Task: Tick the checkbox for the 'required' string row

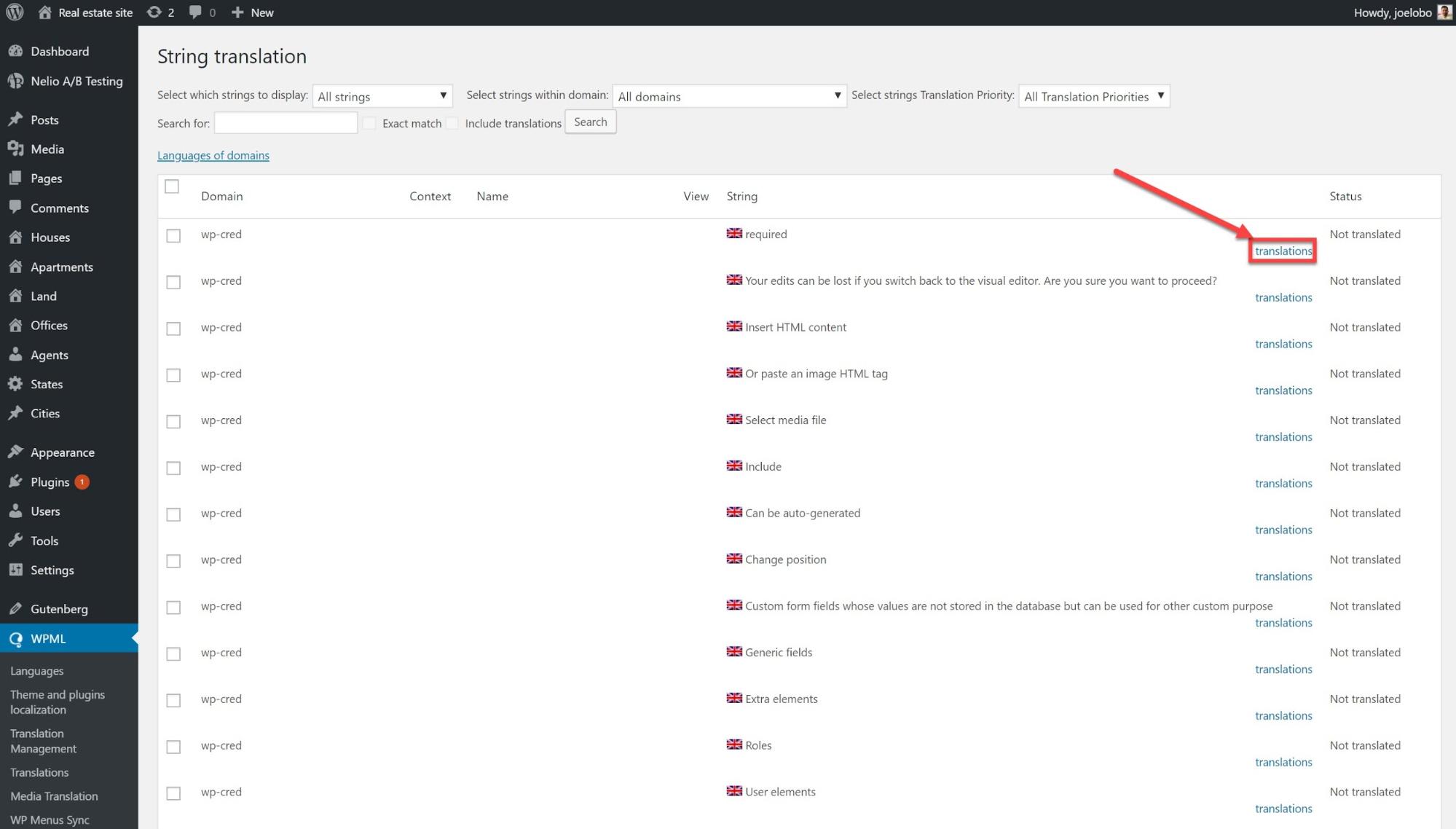Action: 173,235
